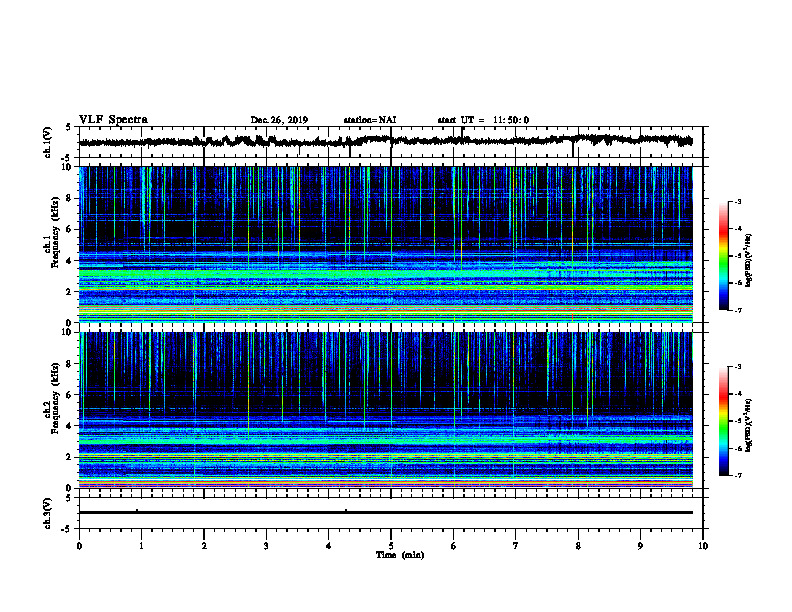Click the "ch.3(V)" waveform axis label

[47, 513]
